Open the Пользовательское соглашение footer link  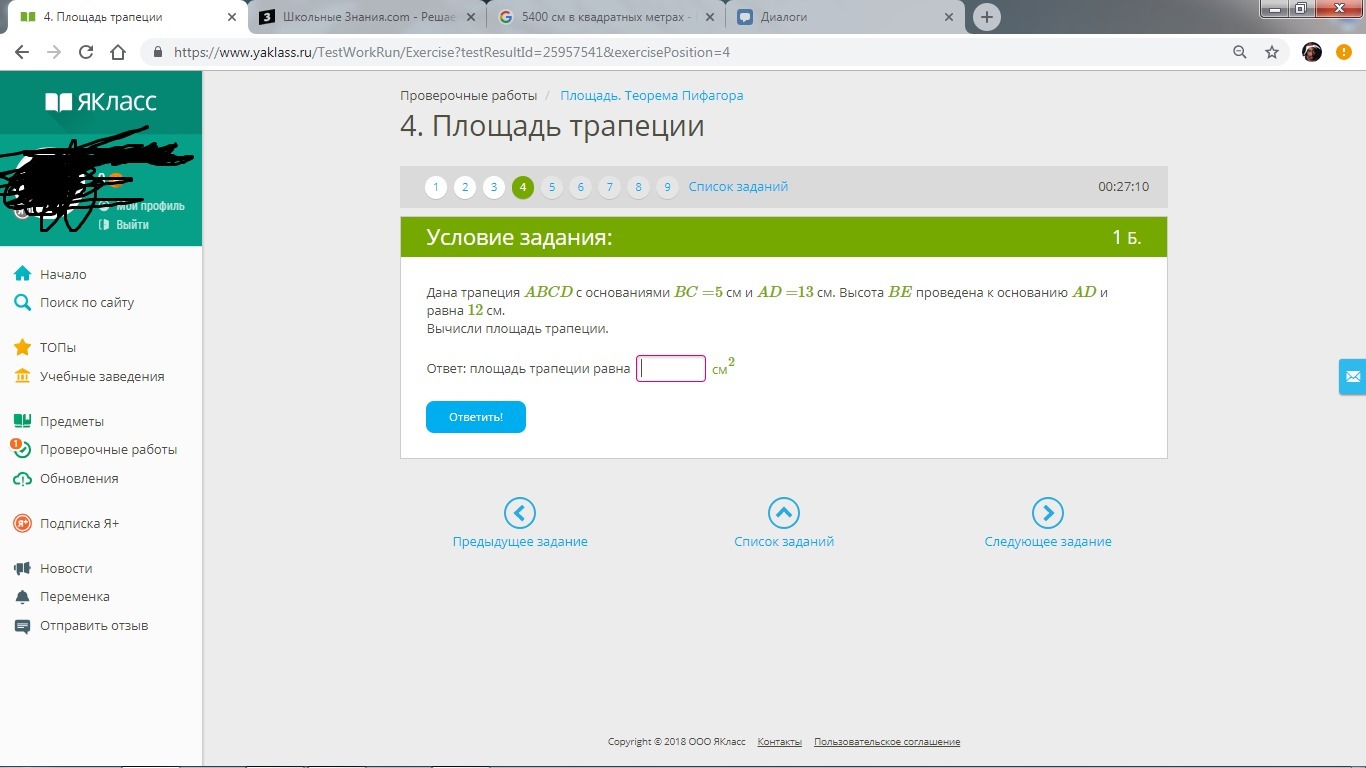click(x=887, y=742)
